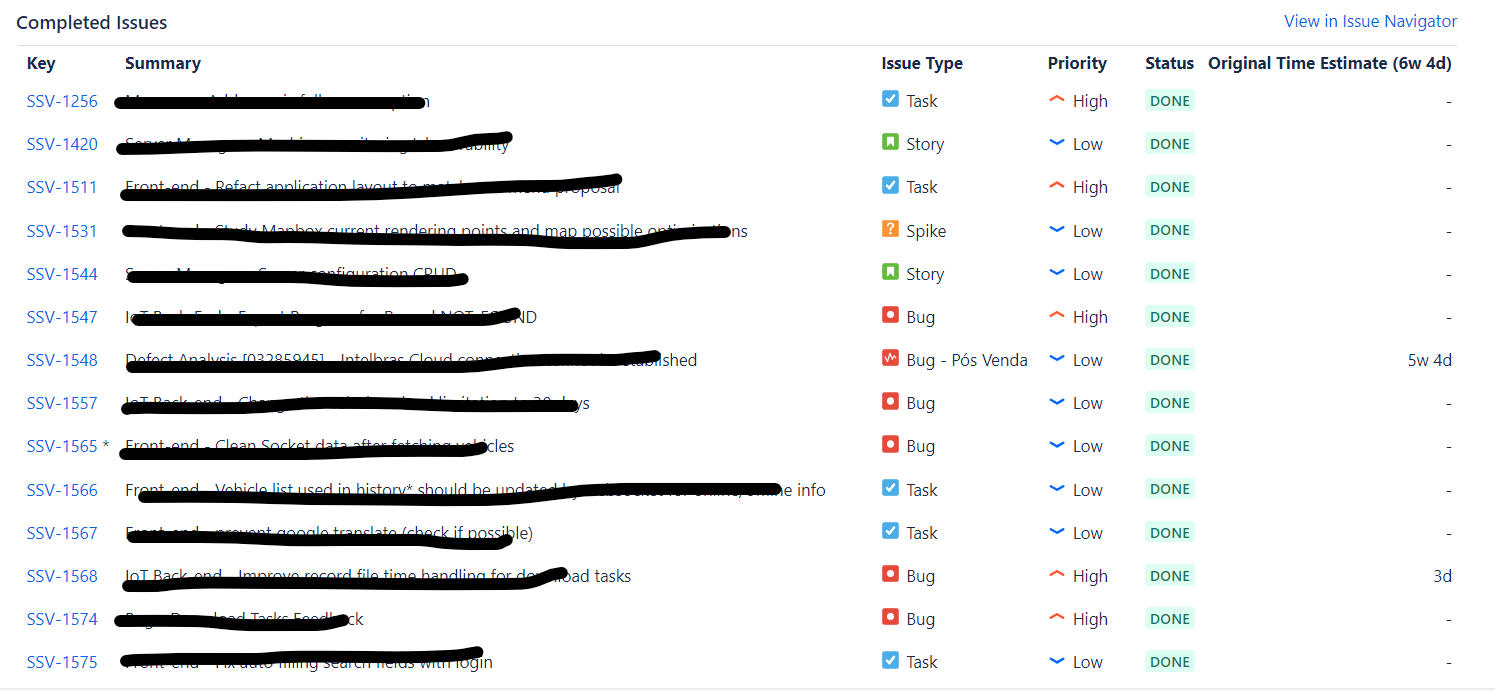Click the Low priority chevron for SSV-1557
1495x691 pixels.
[x=1057, y=401]
